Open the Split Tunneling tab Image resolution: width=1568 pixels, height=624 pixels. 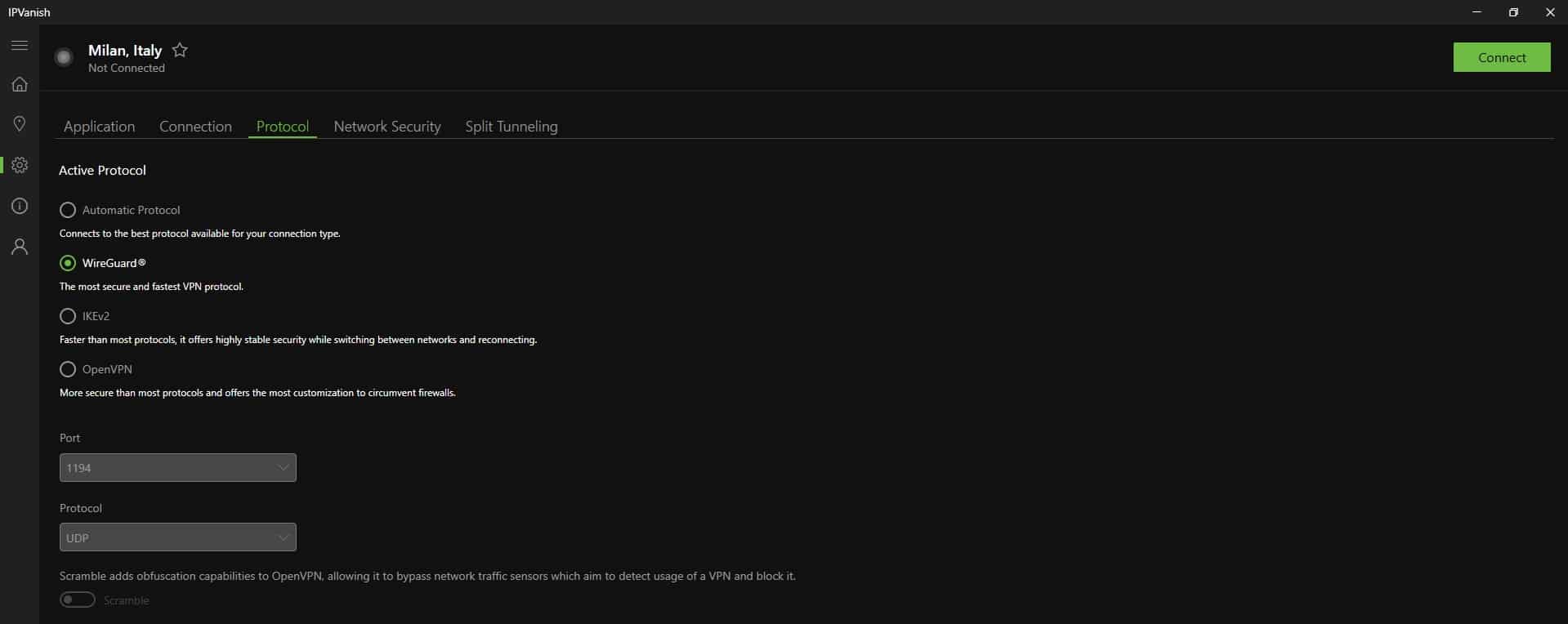pyautogui.click(x=511, y=127)
